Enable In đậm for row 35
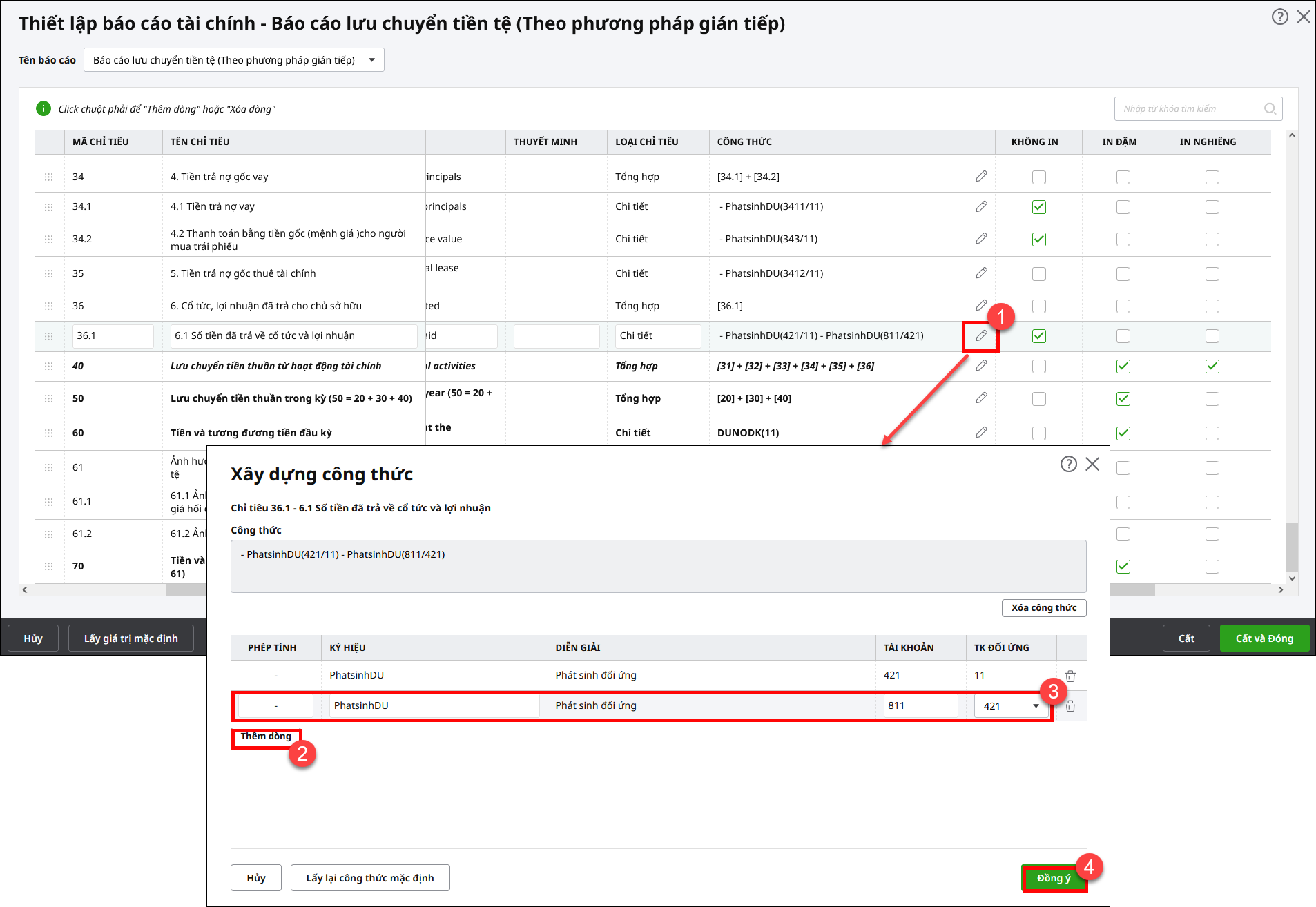 tap(1123, 274)
